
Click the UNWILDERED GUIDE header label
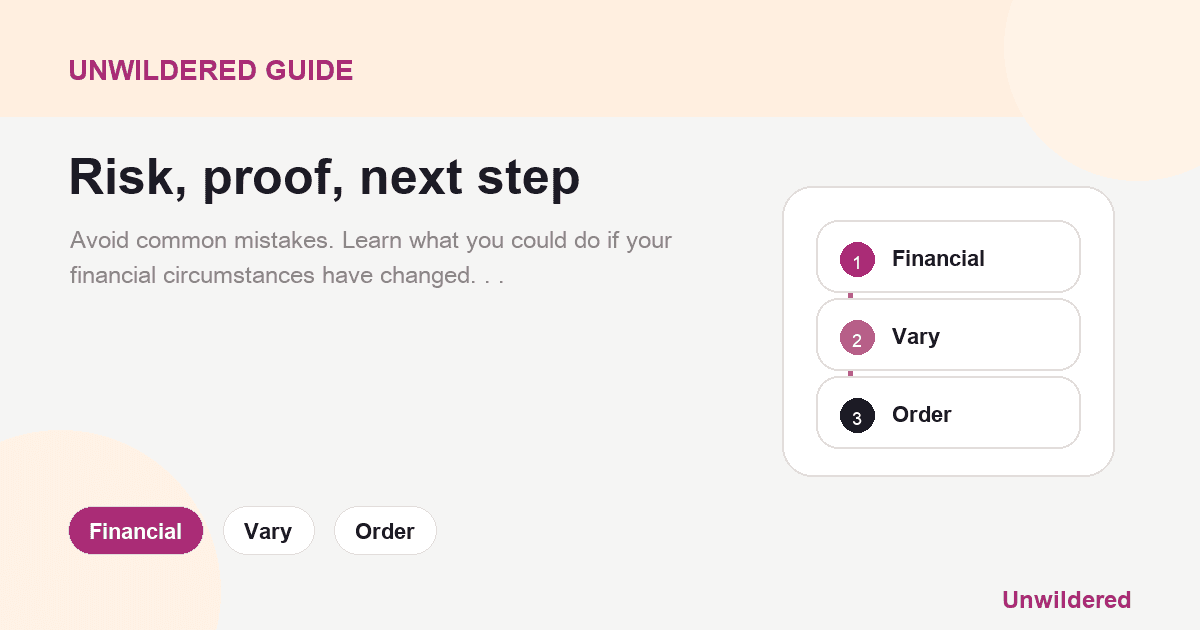pos(211,71)
